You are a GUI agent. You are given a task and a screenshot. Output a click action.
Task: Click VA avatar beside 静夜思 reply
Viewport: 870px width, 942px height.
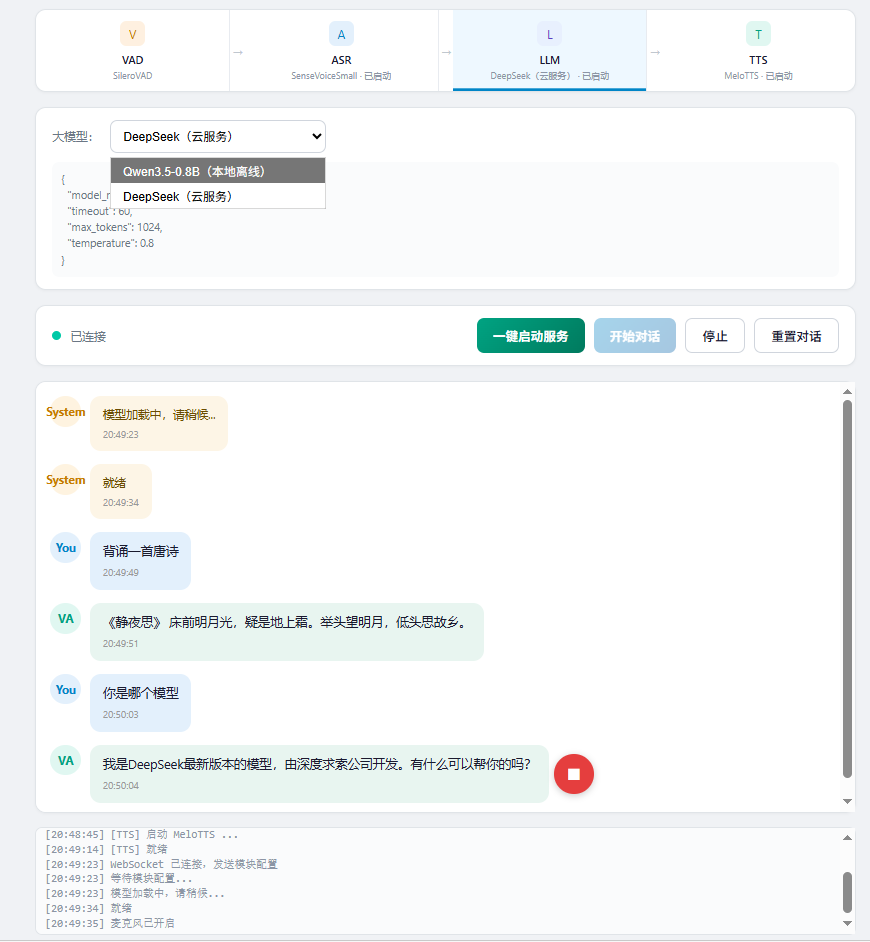click(65, 618)
